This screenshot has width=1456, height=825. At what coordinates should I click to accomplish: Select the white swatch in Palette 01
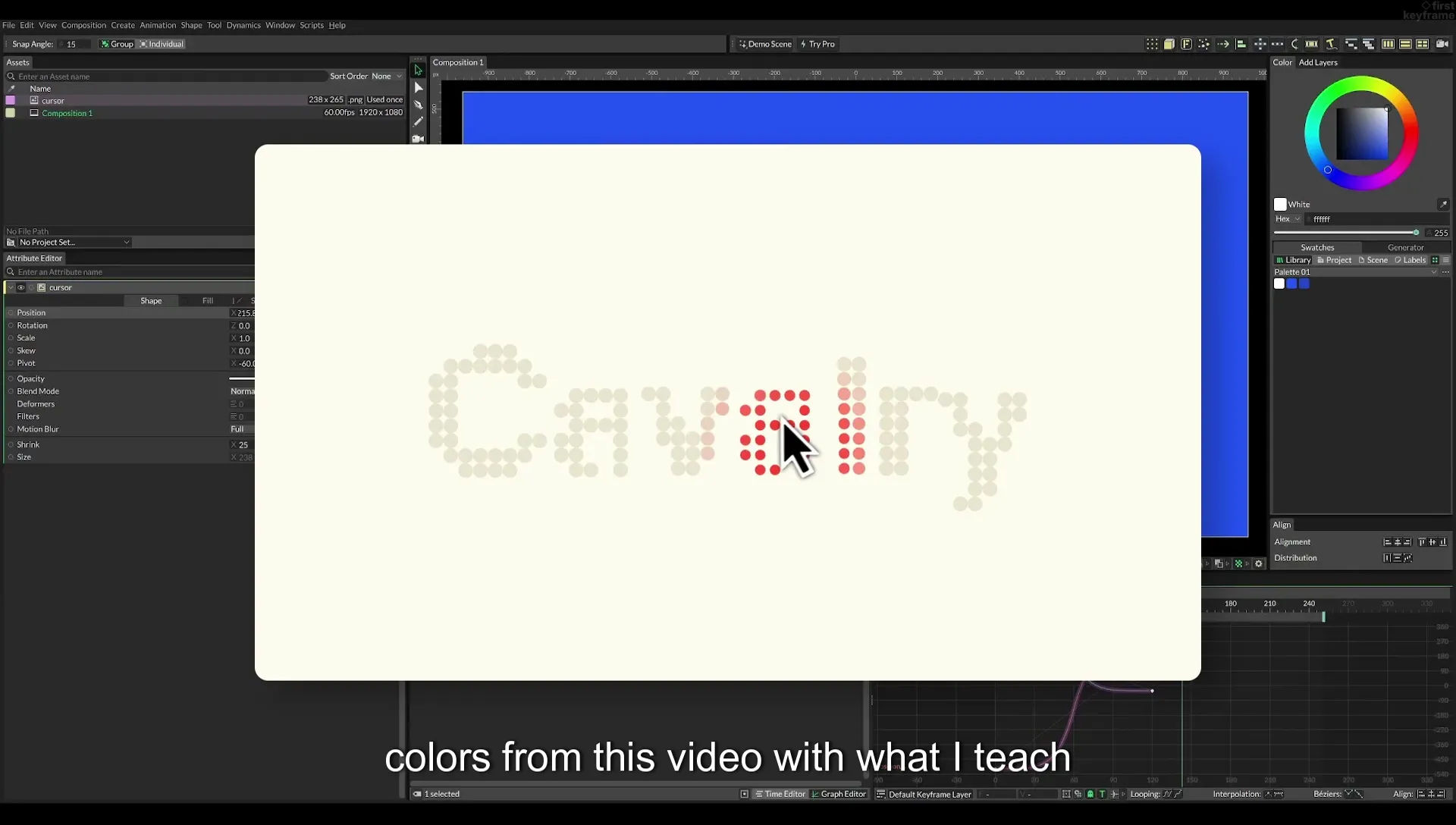[x=1279, y=284]
